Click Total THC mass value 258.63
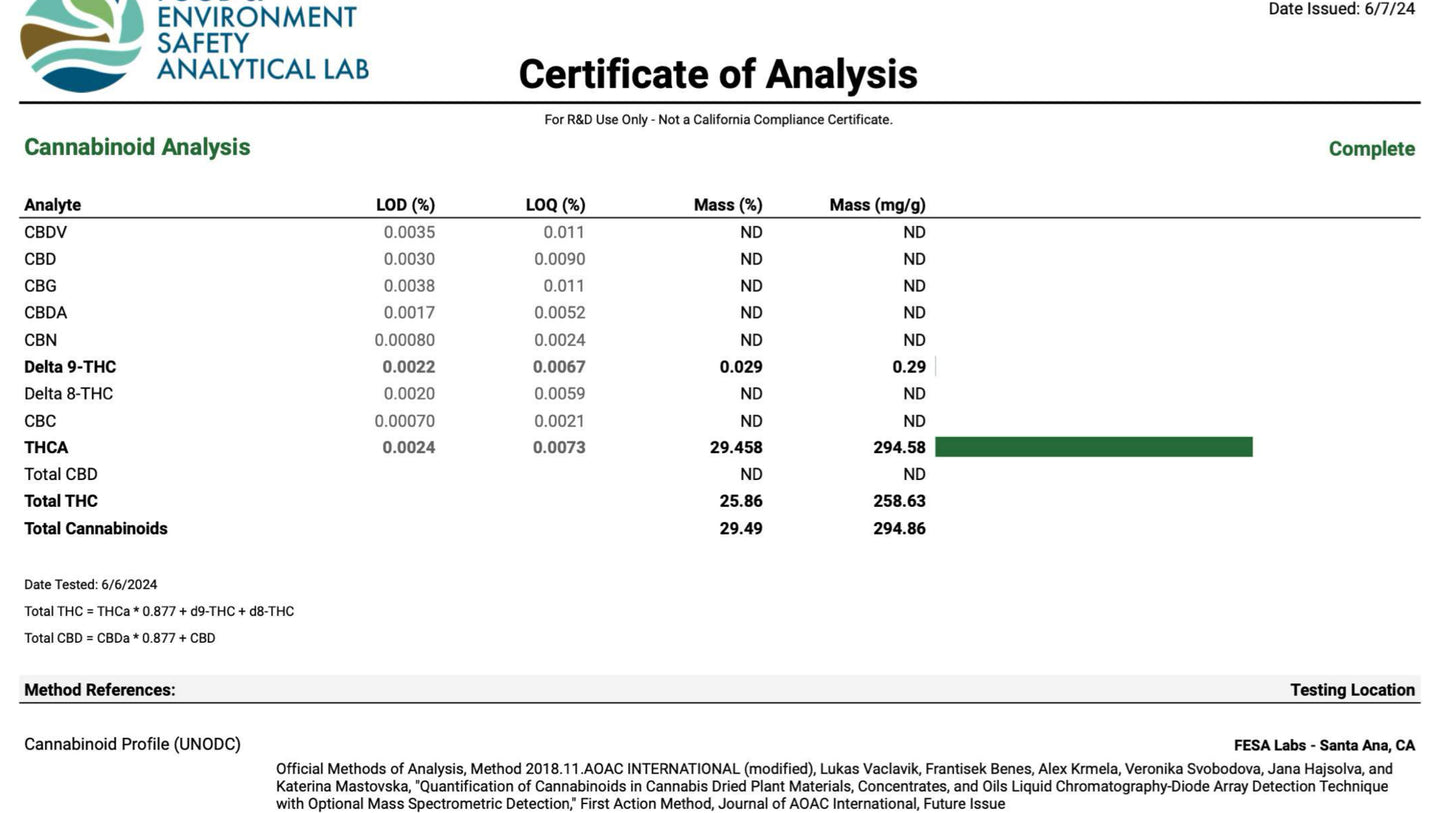Screen dimensions: 1445x813 coord(899,501)
